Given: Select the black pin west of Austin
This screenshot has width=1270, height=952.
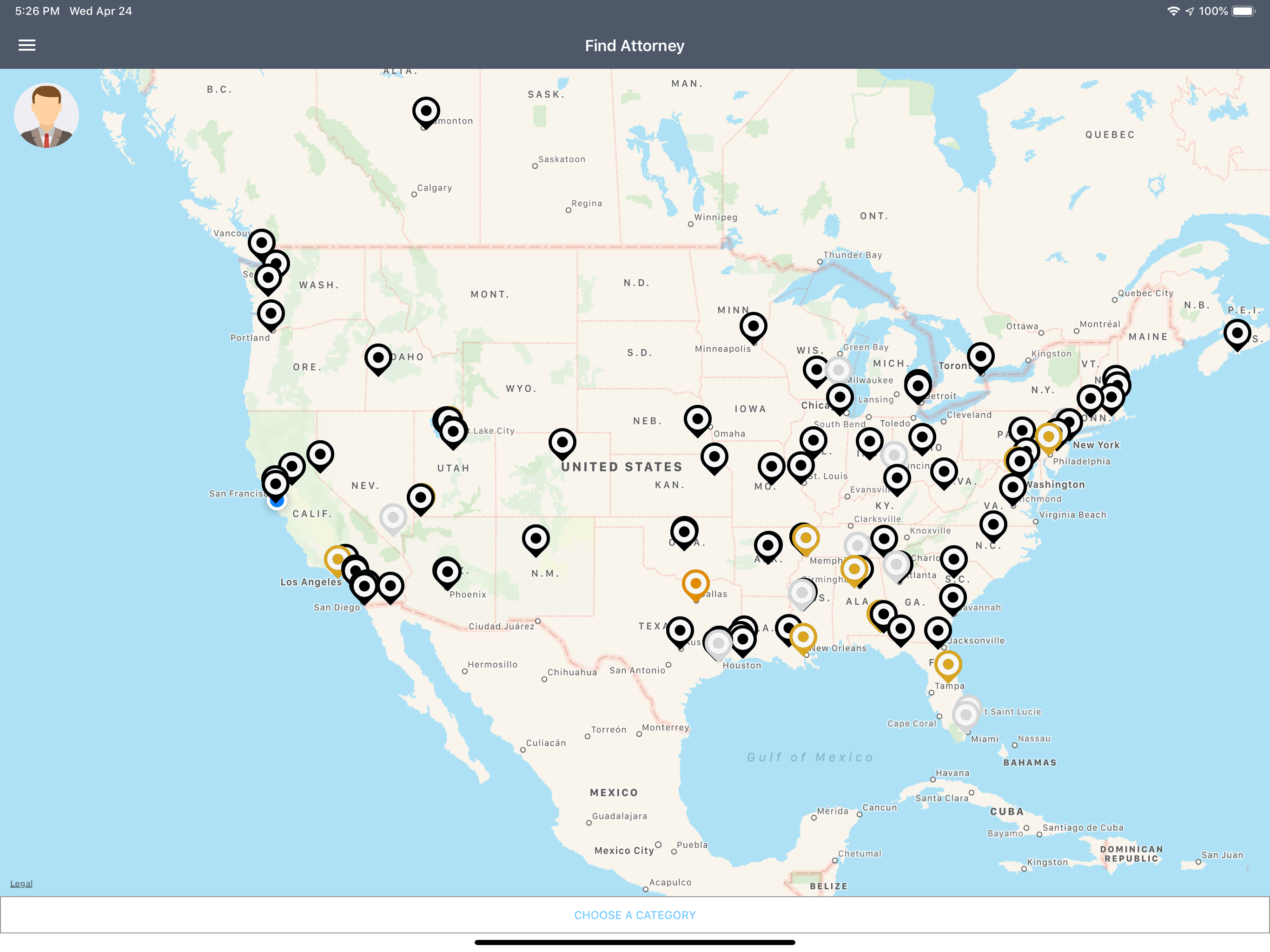Looking at the screenshot, I should tap(680, 632).
